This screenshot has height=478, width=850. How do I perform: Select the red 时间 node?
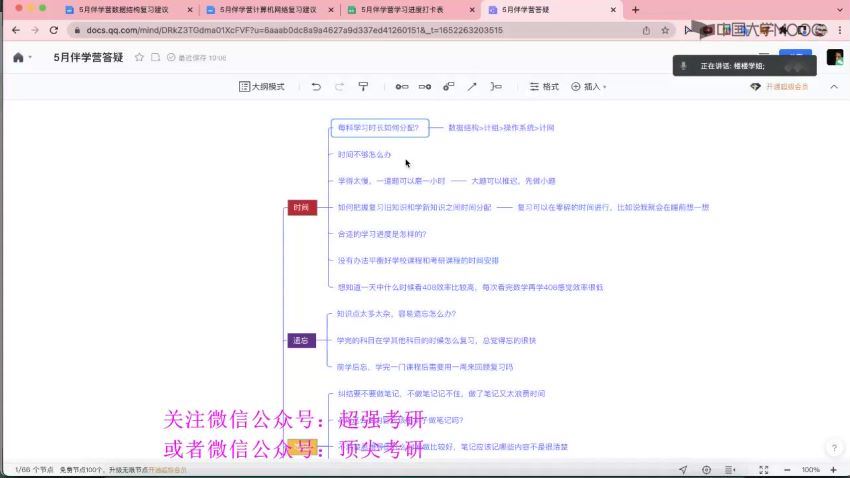pyautogui.click(x=301, y=208)
